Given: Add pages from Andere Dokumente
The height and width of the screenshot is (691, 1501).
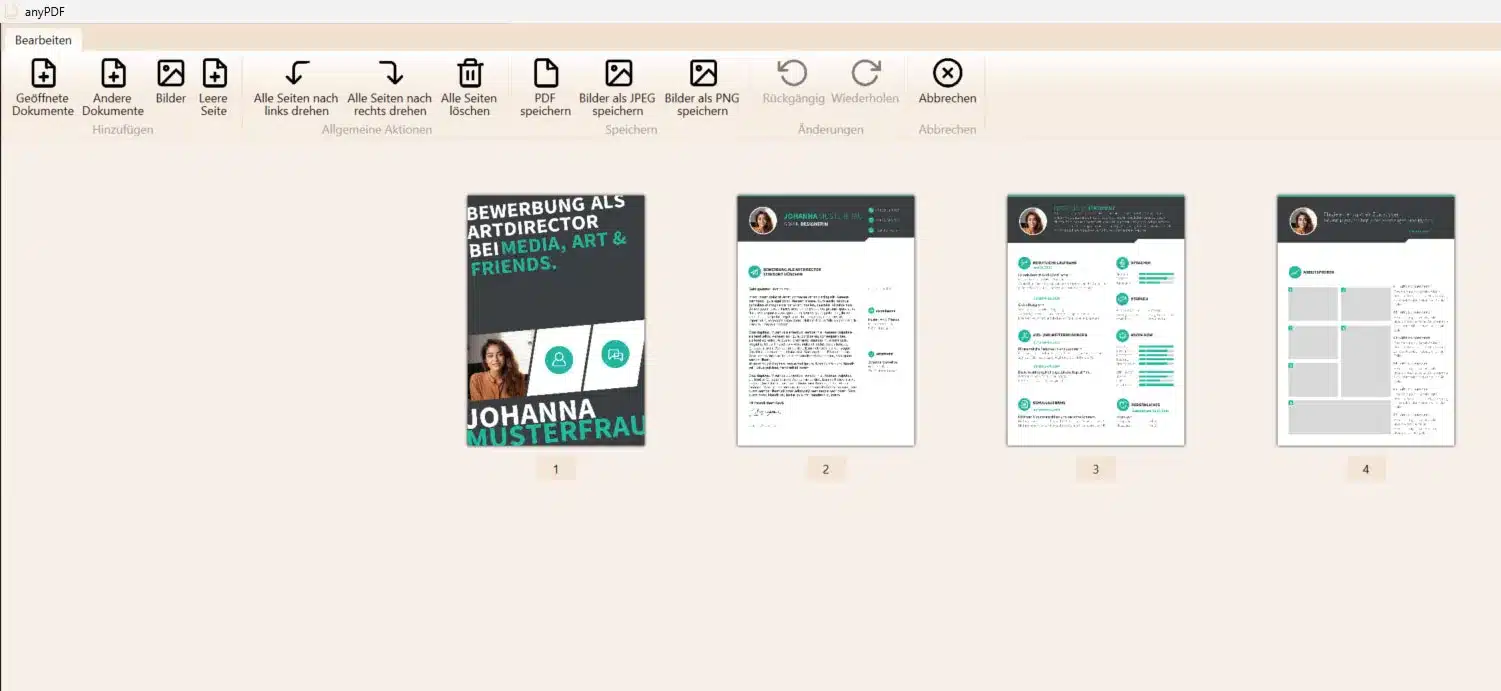Looking at the screenshot, I should coord(113,74).
